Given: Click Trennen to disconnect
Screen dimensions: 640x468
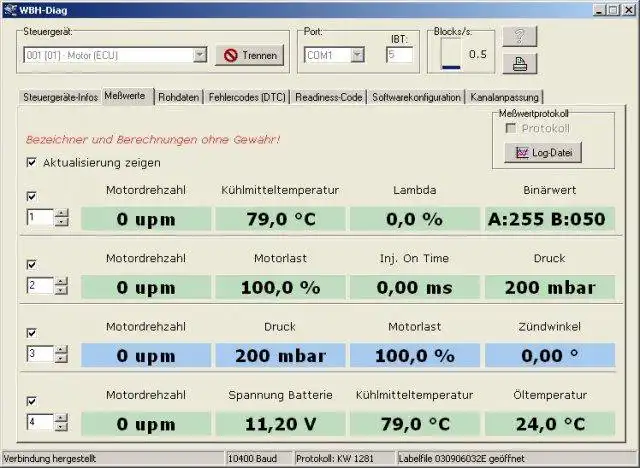Looking at the screenshot, I should pos(250,55).
